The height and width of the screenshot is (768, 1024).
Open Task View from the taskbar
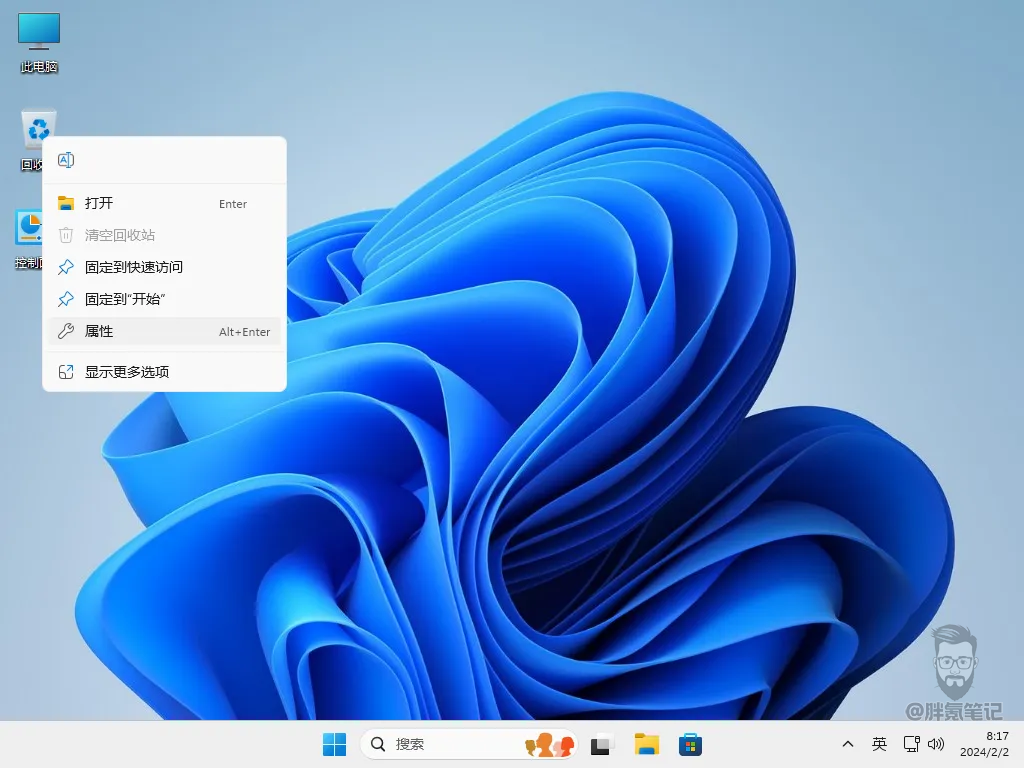pos(602,744)
